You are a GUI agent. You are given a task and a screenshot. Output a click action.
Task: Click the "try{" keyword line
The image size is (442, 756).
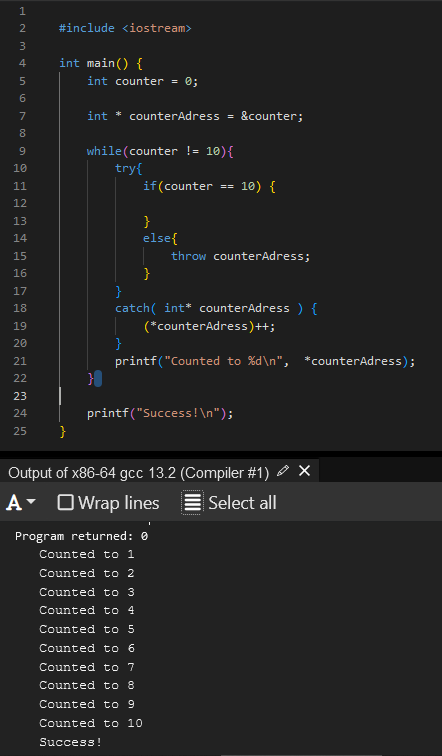coord(129,168)
